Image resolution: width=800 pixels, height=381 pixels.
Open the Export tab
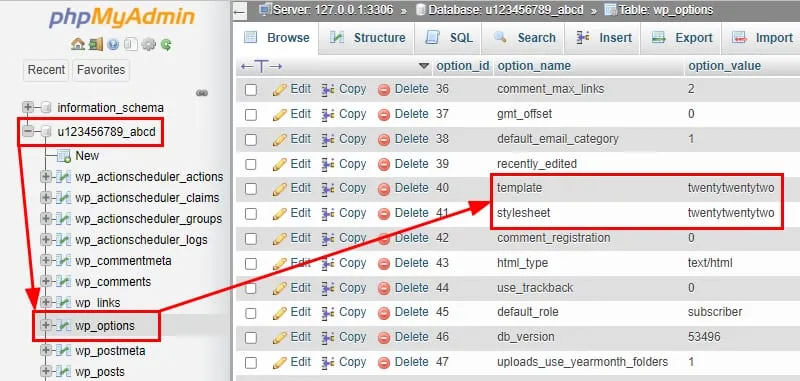tap(681, 38)
